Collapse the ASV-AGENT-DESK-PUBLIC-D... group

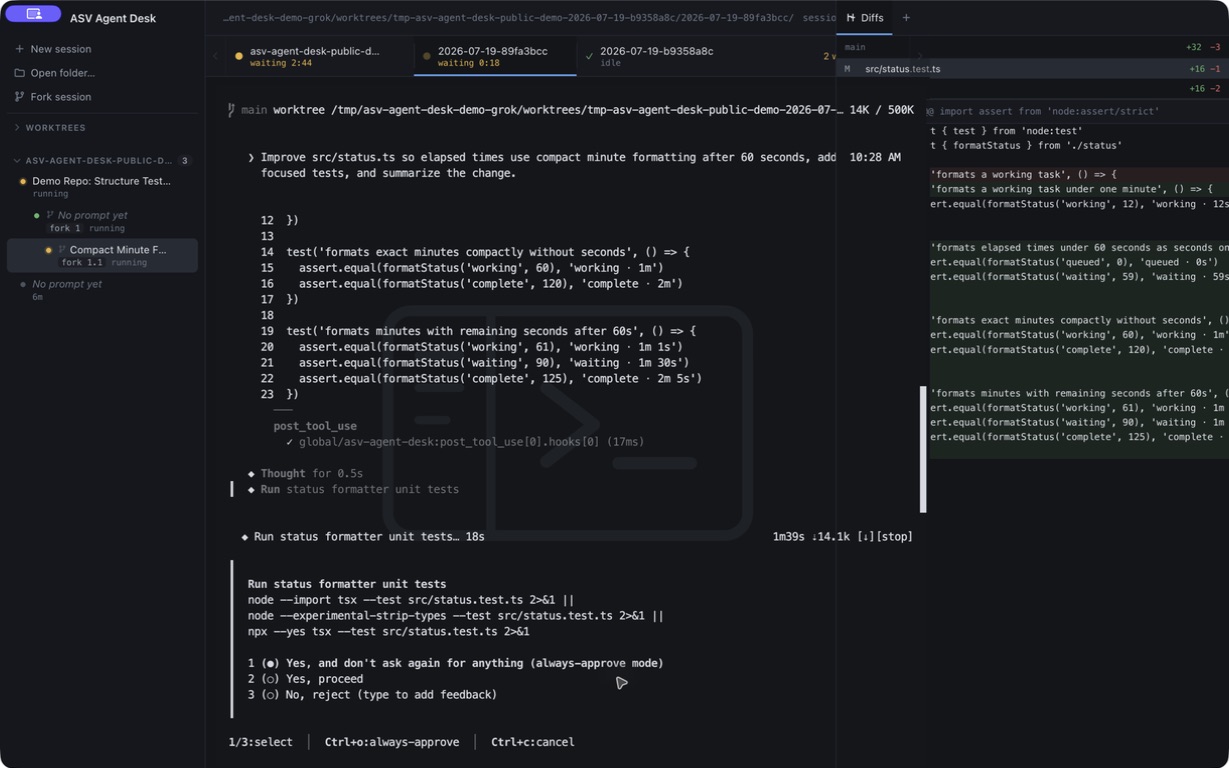(x=98, y=160)
